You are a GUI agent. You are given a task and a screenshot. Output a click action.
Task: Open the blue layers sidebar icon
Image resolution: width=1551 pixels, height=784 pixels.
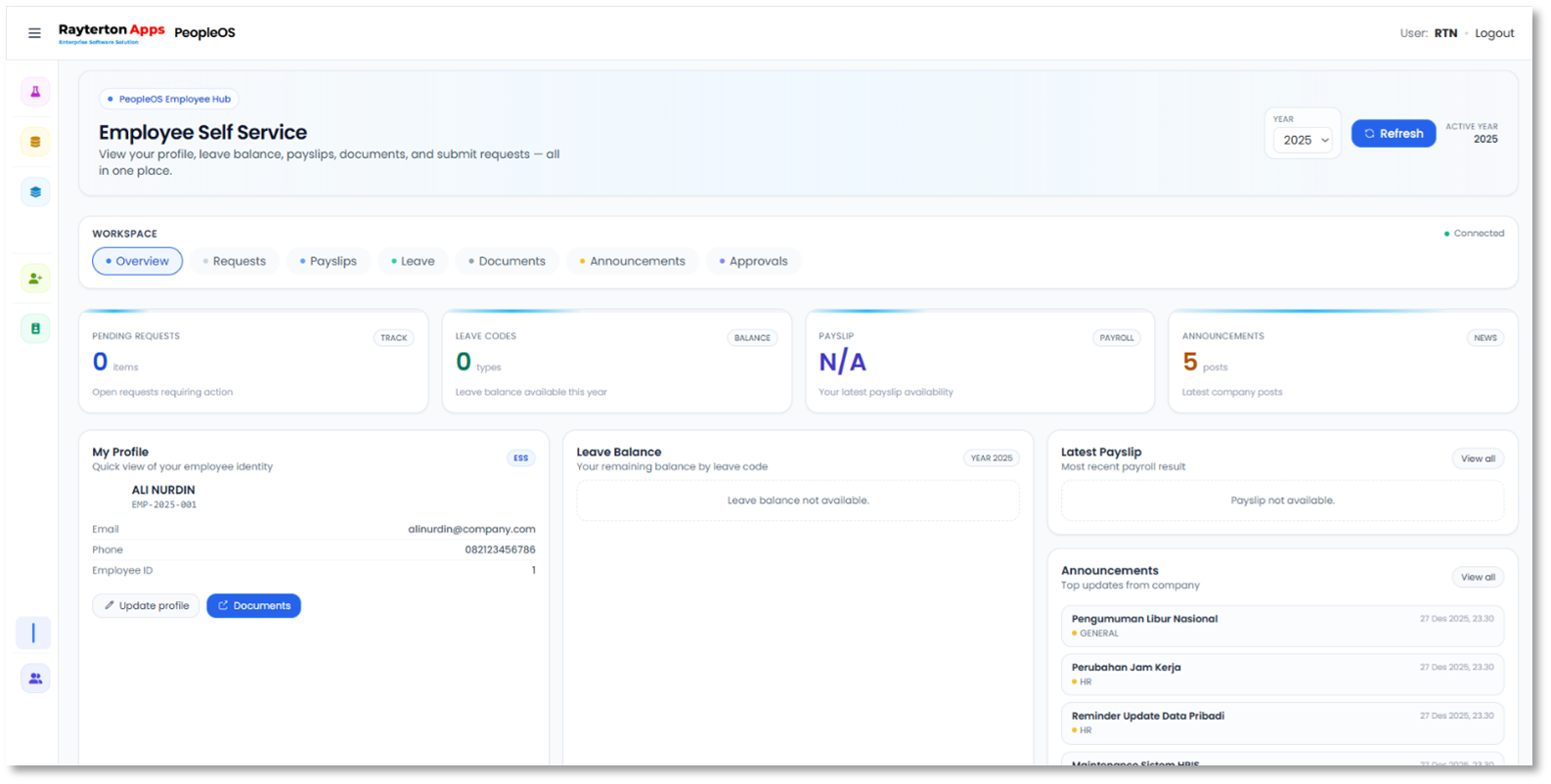tap(35, 192)
